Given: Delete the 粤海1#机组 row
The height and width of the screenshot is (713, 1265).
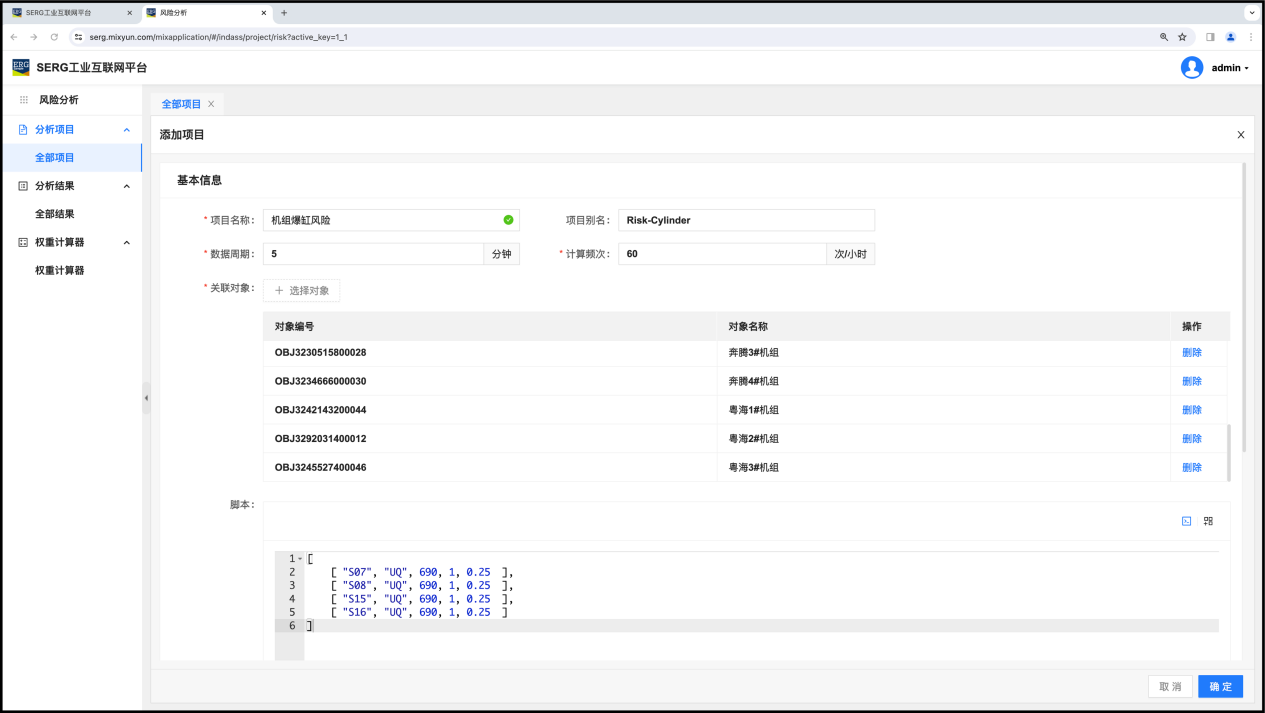Looking at the screenshot, I should click(x=1191, y=410).
